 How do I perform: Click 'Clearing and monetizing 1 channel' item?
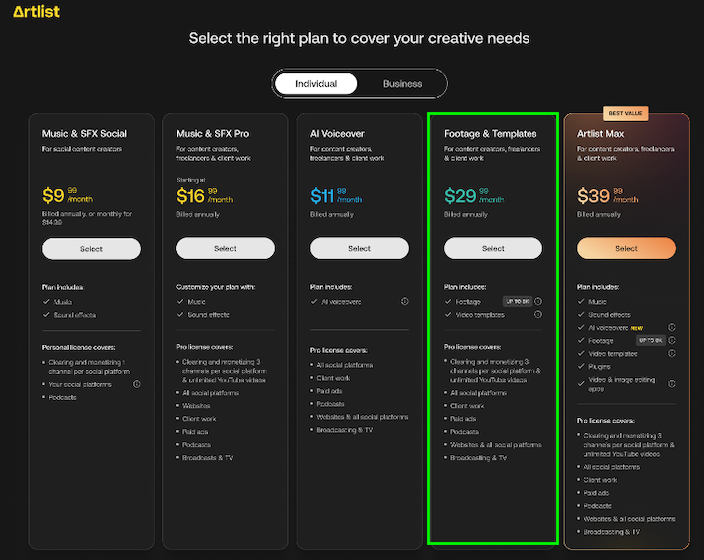[89, 367]
